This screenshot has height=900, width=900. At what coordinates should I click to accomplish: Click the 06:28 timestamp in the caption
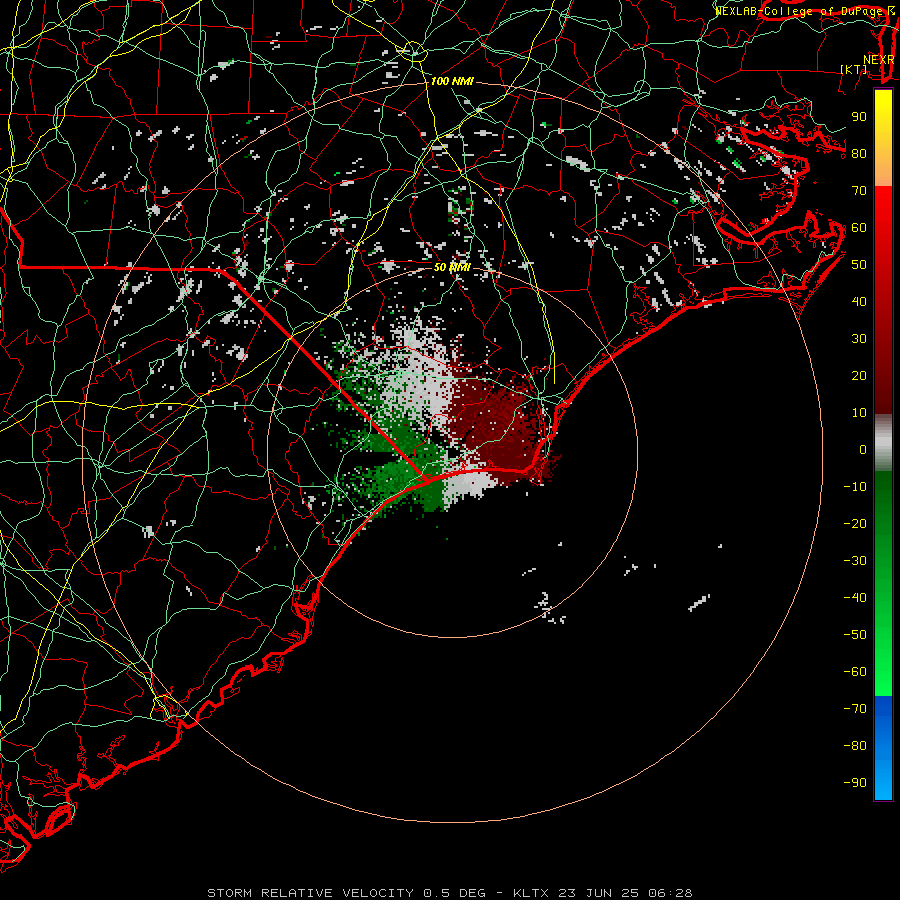tap(670, 893)
